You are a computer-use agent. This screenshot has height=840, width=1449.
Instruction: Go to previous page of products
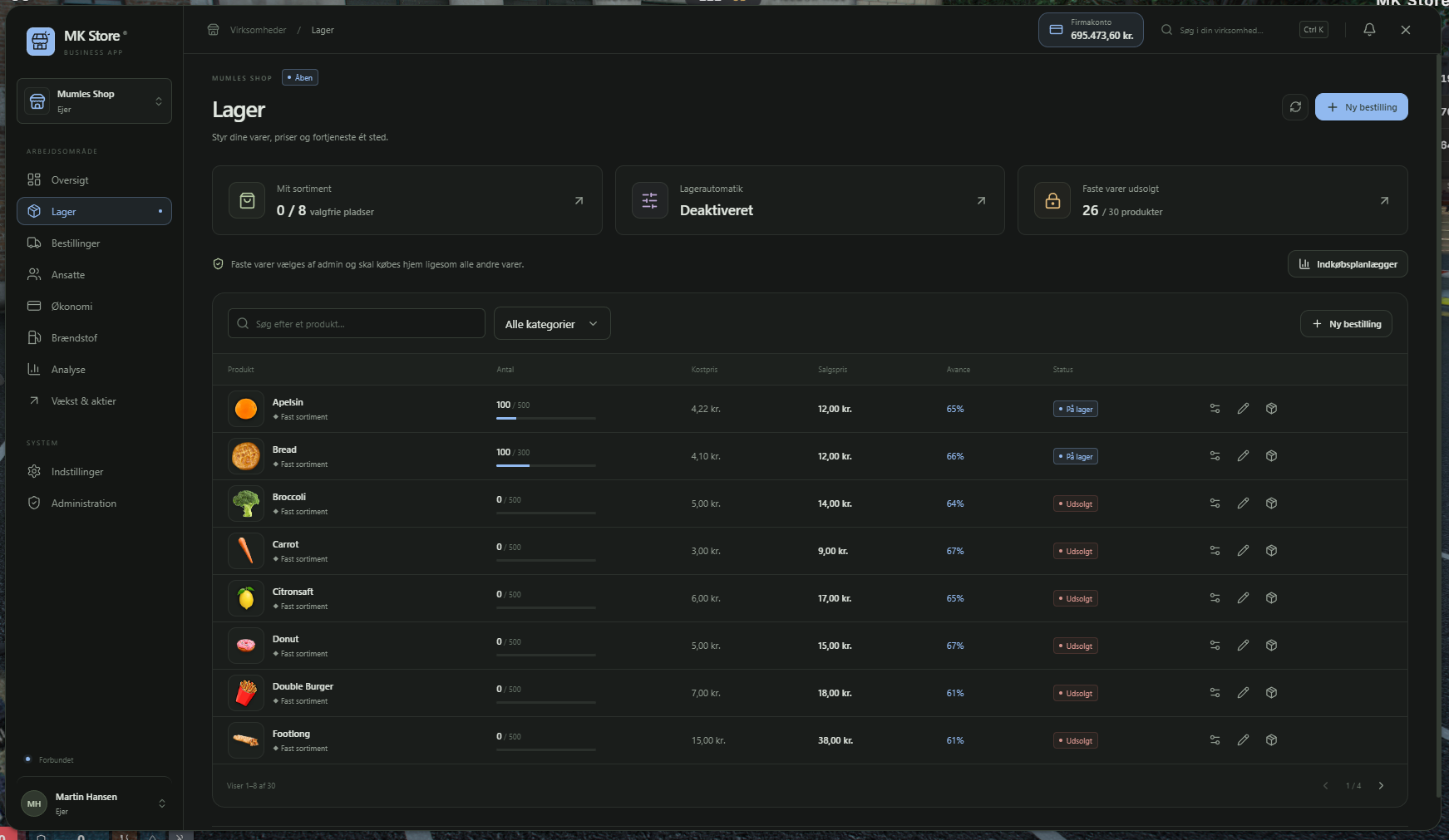(x=1326, y=786)
